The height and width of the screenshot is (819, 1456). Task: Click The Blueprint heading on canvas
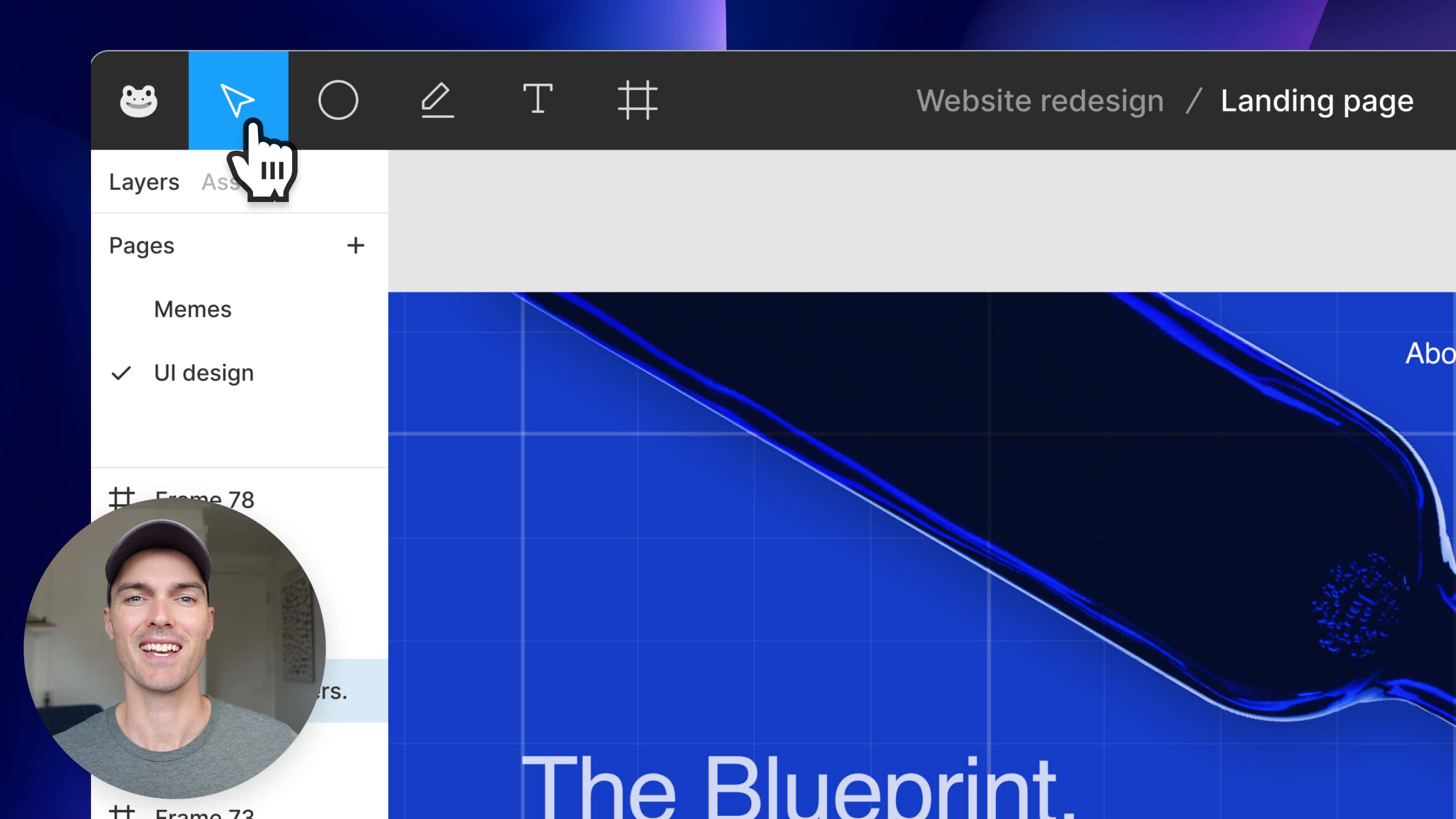pyautogui.click(x=797, y=789)
